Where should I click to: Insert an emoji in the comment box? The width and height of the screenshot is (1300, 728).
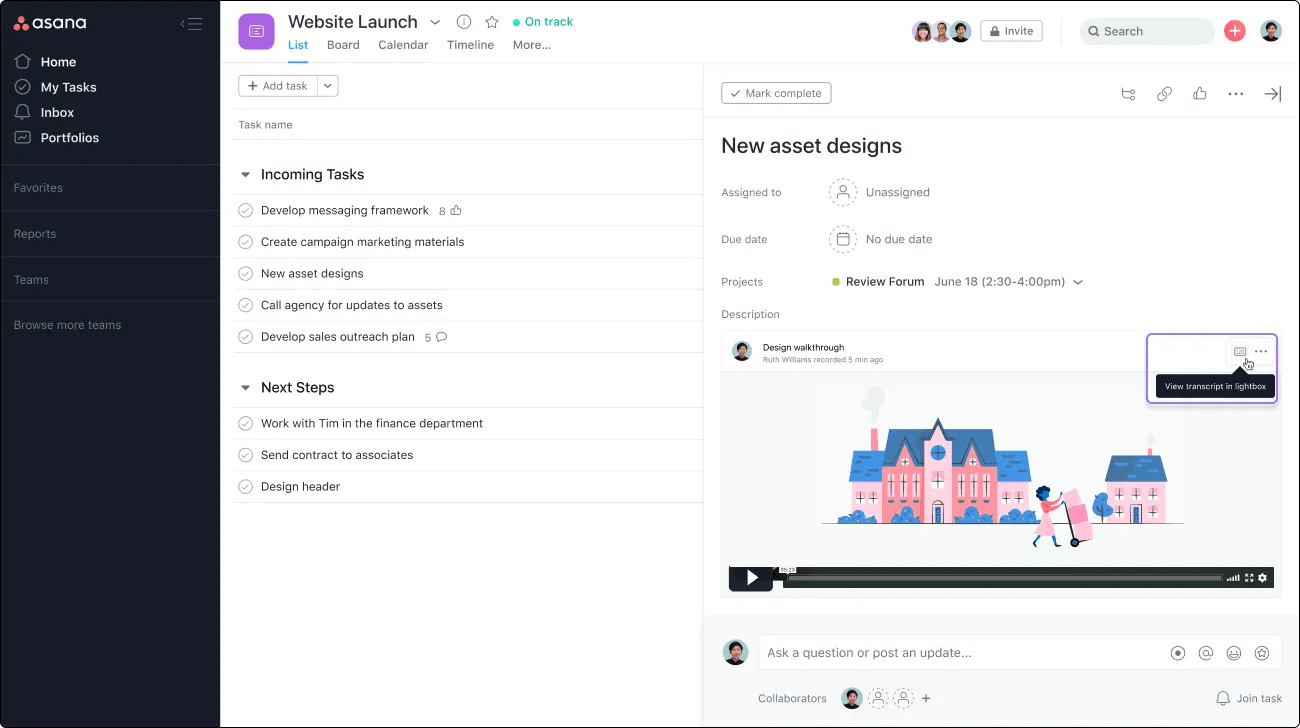click(1234, 653)
